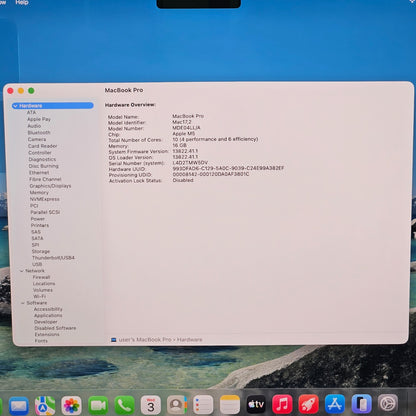Select the Hardware category row
This screenshot has height=416, width=416.
(x=53, y=106)
